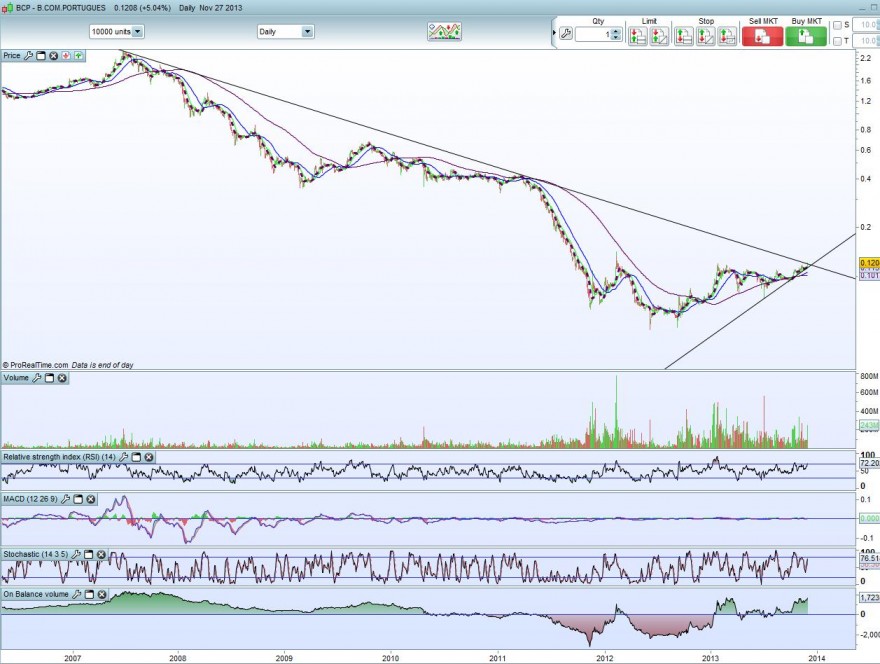Image resolution: width=880 pixels, height=664 pixels.
Task: Click the Sell MKT button
Action: click(762, 36)
